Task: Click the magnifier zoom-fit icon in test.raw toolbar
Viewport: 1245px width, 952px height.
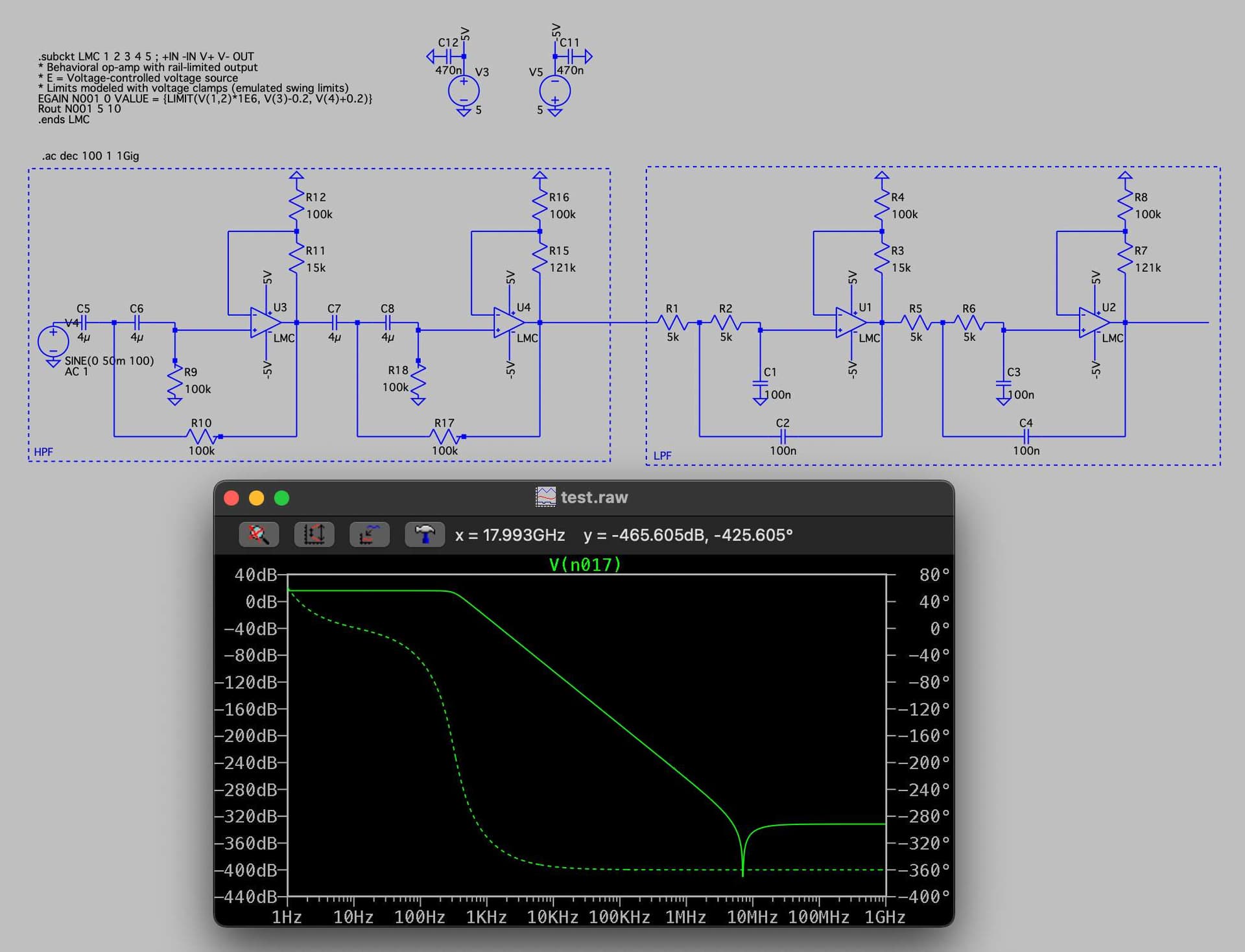Action: click(x=259, y=535)
